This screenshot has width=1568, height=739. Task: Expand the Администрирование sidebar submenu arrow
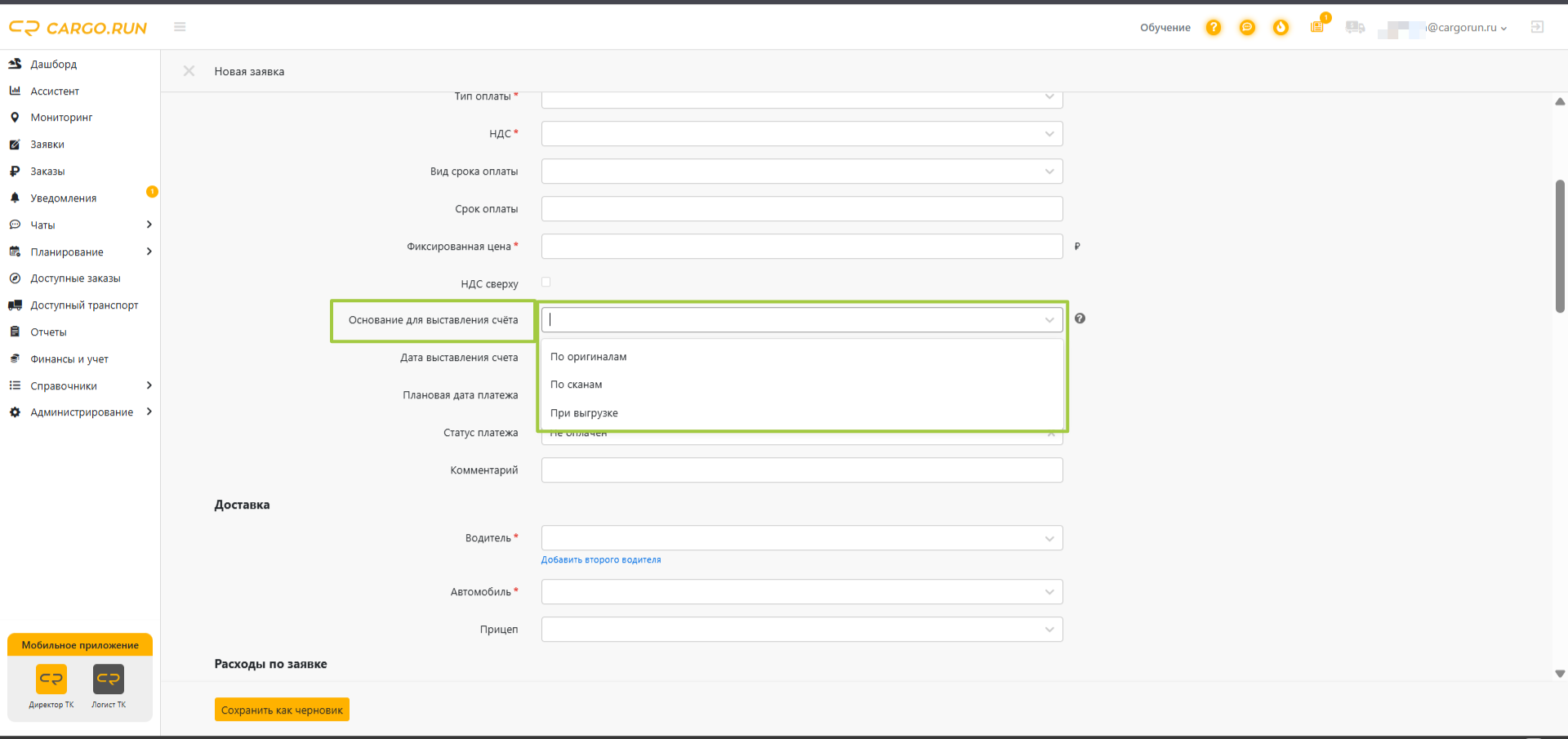[x=149, y=412]
